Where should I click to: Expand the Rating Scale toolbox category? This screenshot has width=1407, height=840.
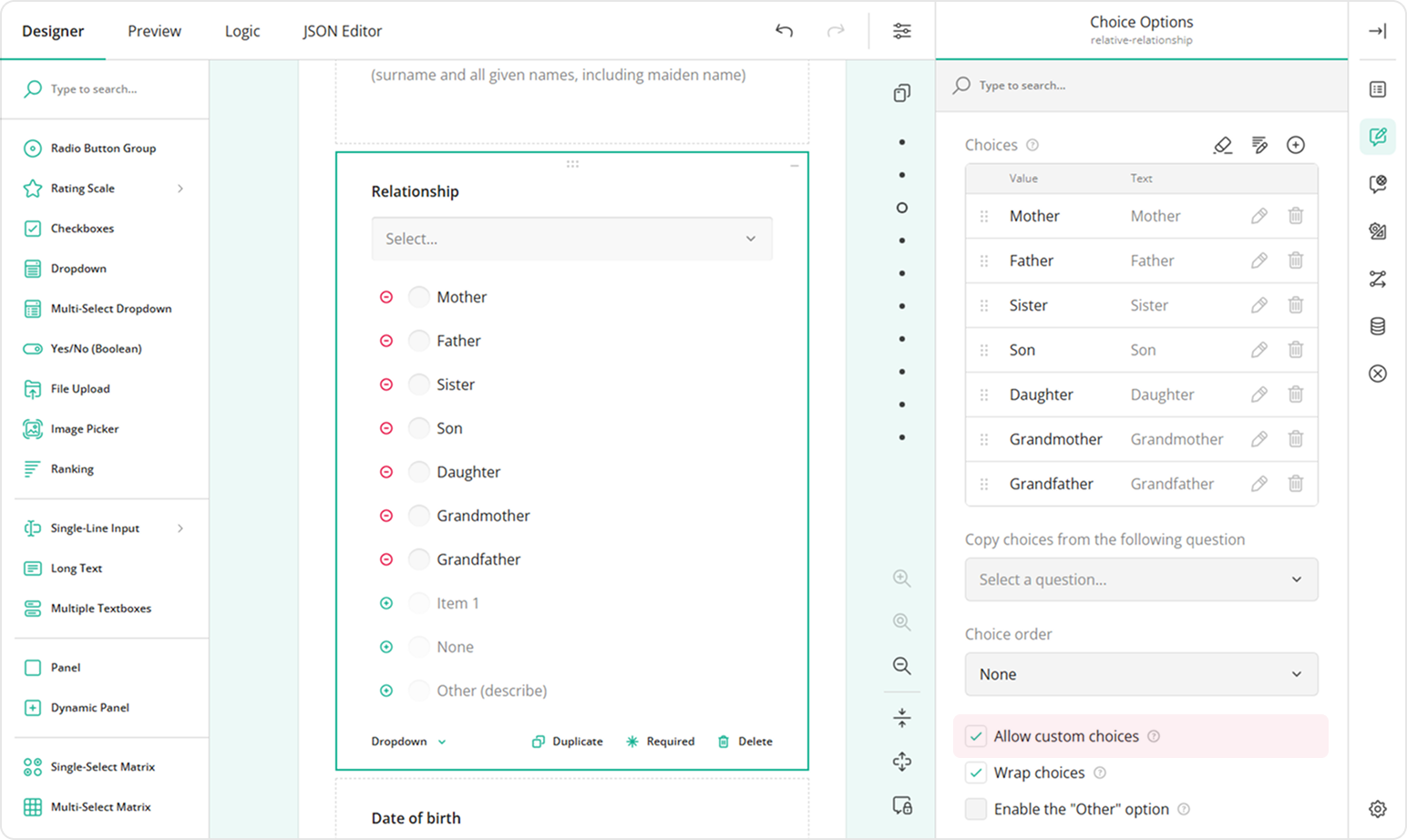180,189
